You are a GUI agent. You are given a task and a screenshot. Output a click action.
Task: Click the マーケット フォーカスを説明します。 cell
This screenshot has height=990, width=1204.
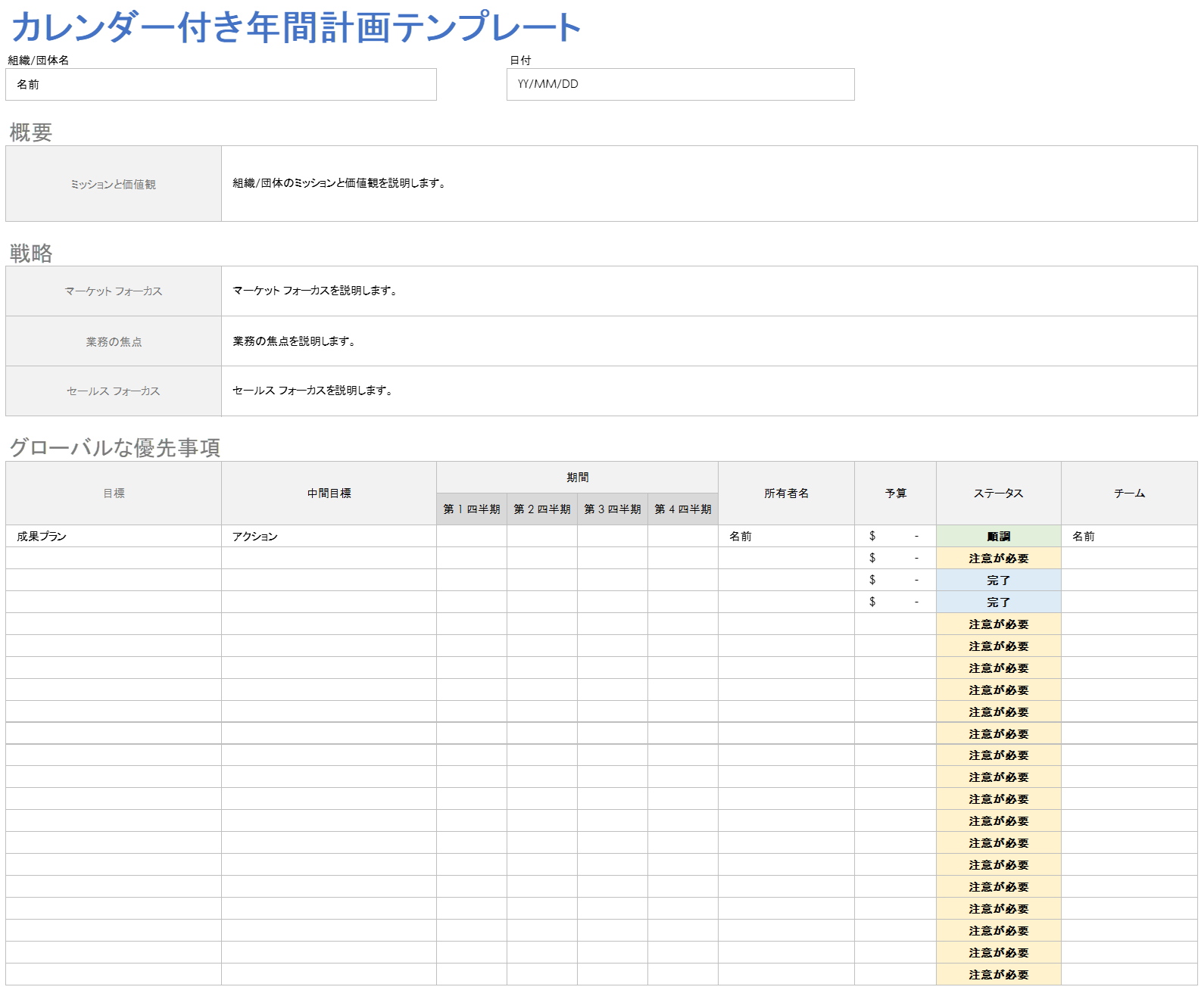point(709,291)
